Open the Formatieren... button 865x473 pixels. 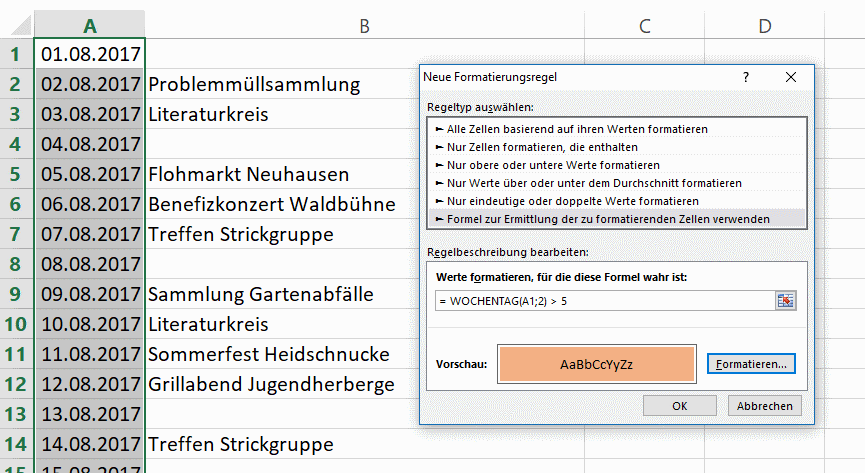click(751, 364)
